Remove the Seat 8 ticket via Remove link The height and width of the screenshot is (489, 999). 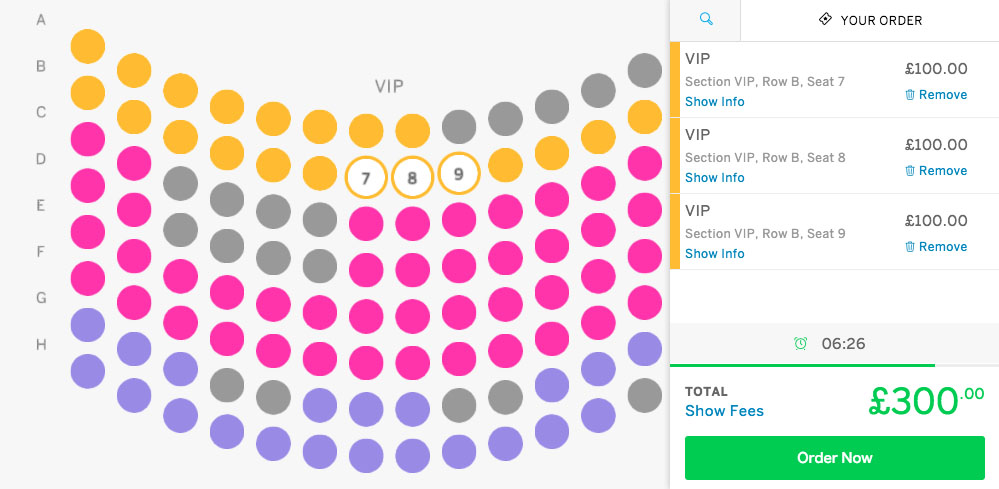[x=943, y=171]
